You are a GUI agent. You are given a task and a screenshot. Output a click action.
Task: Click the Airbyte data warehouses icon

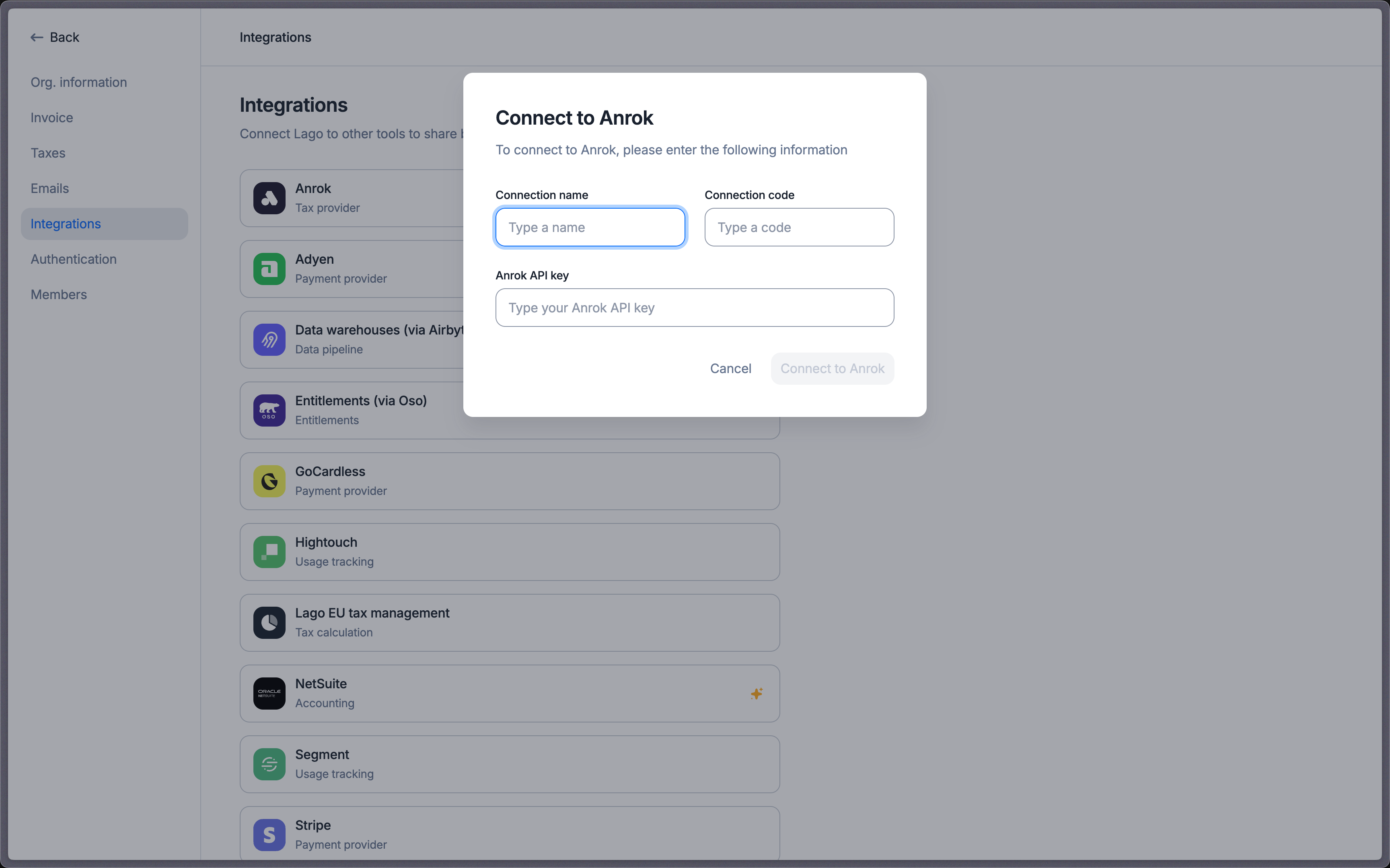(x=269, y=340)
